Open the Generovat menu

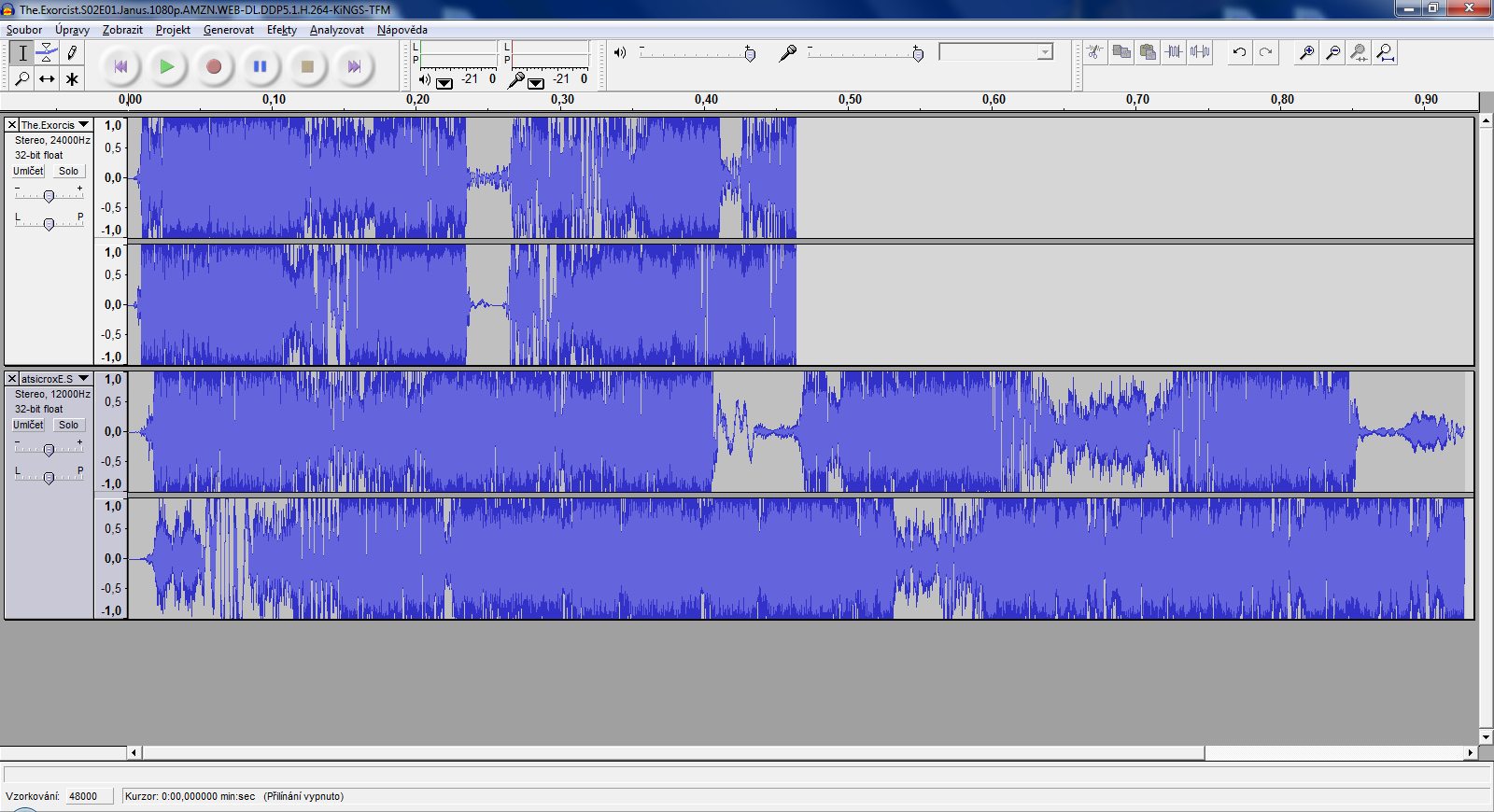coord(228,30)
